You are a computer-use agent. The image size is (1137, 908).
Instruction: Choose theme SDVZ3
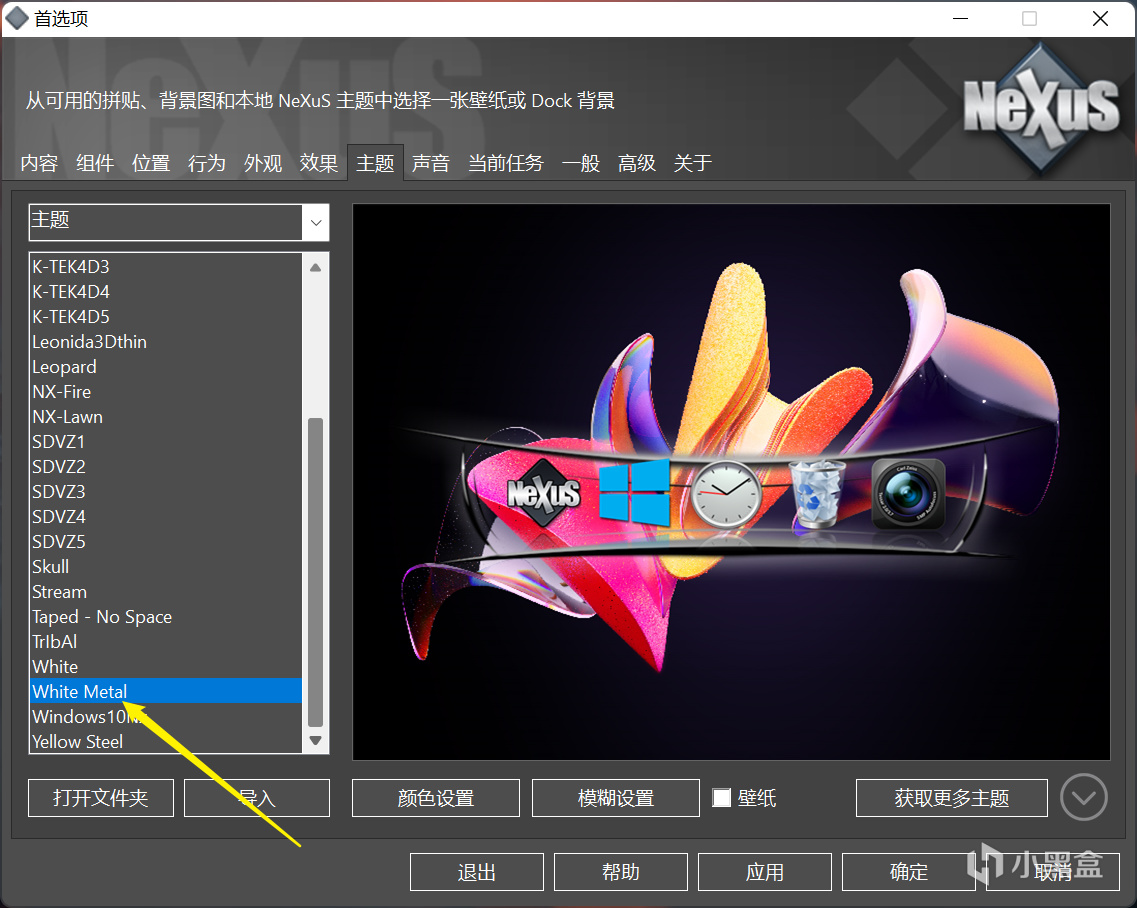tap(165, 492)
